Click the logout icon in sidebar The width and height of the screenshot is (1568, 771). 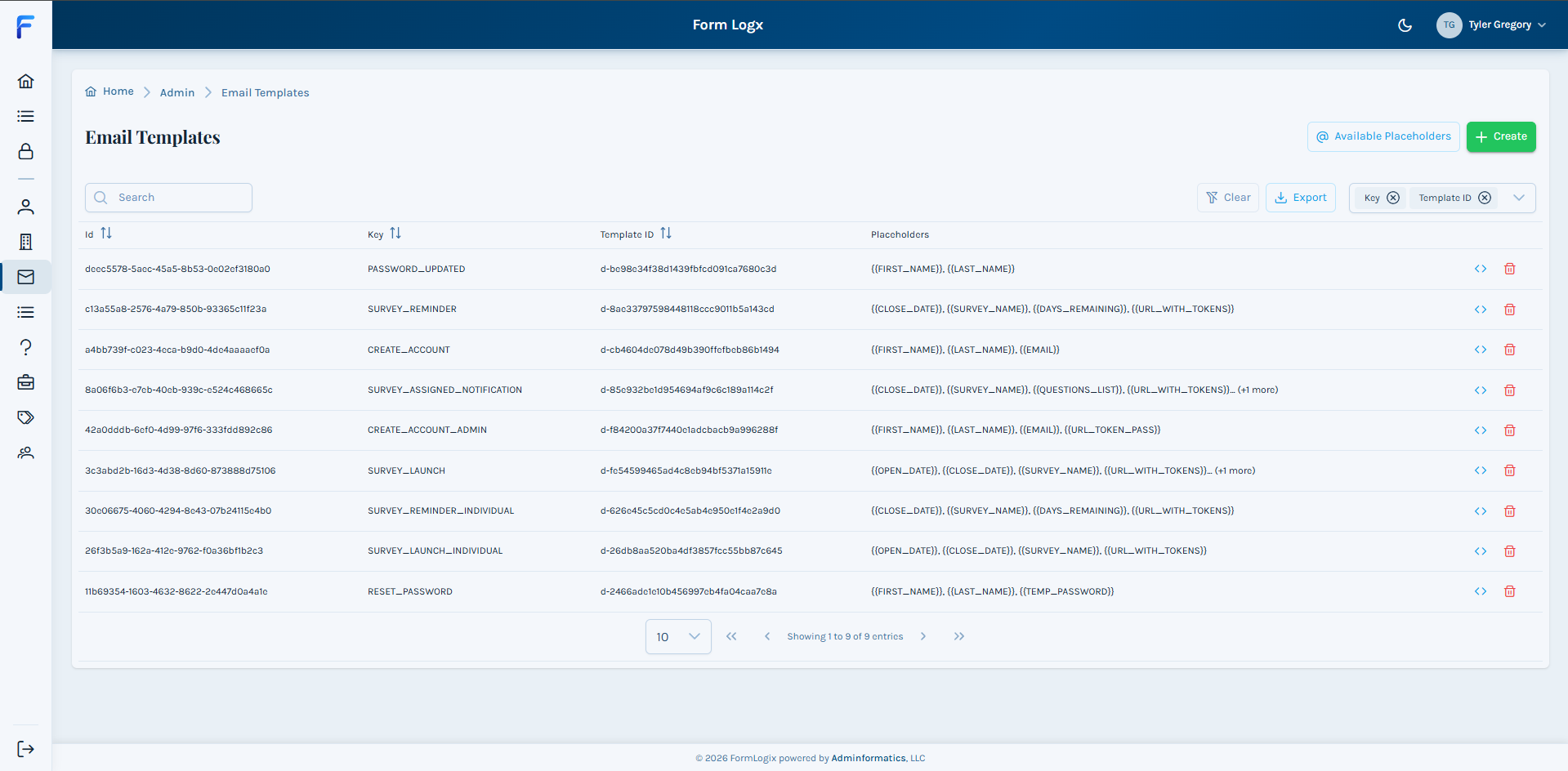point(25,749)
